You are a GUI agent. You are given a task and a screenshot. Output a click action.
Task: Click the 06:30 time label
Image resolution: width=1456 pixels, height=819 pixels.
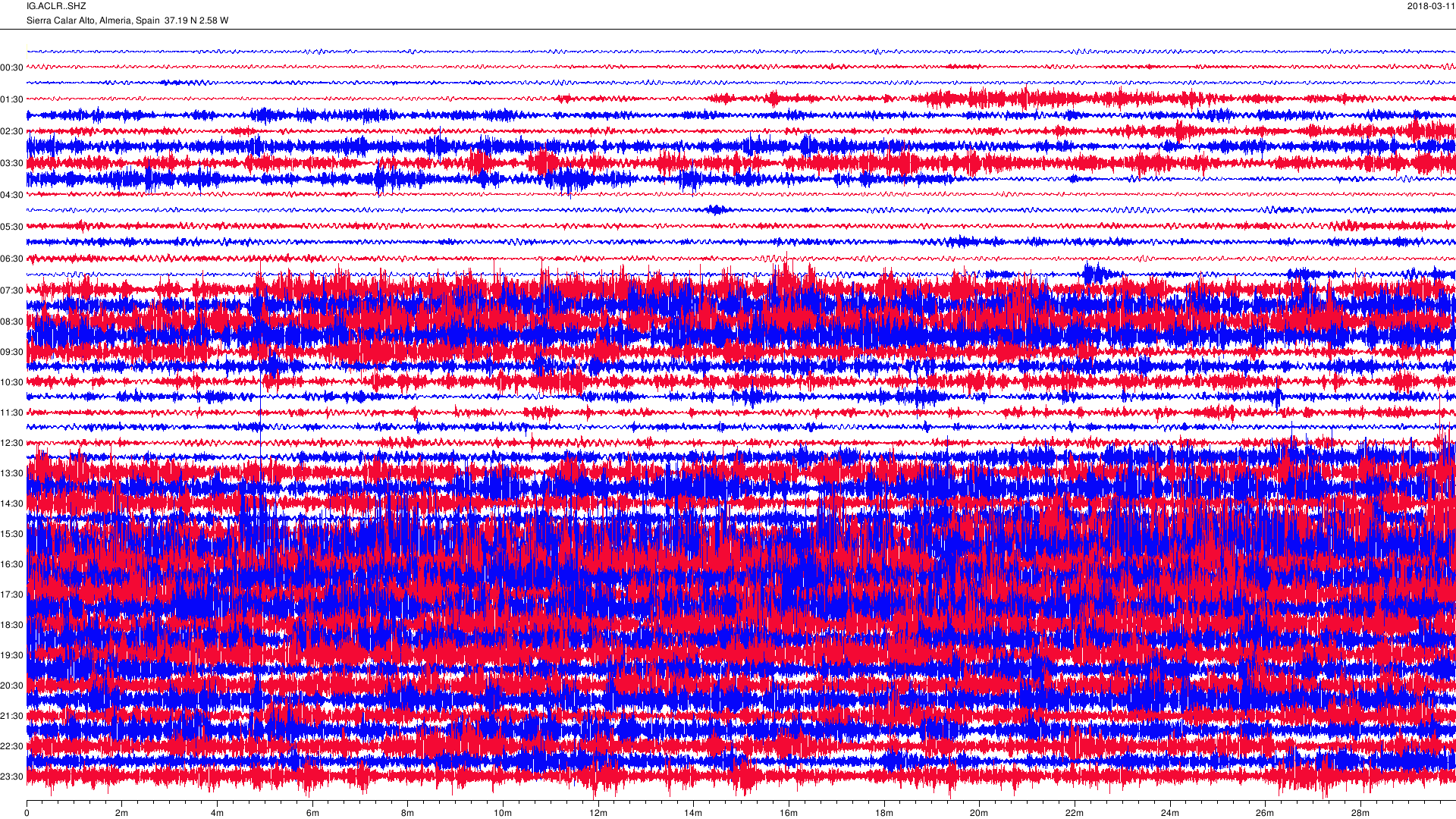(11, 259)
